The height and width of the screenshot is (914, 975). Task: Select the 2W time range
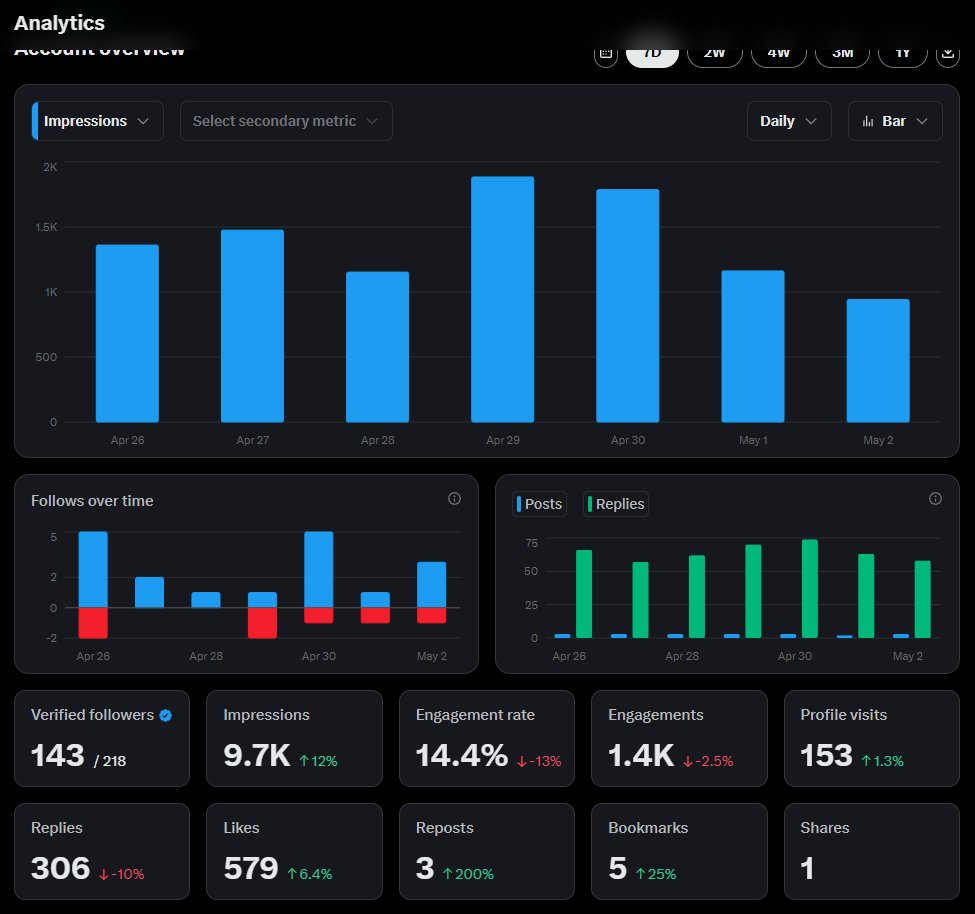point(715,56)
